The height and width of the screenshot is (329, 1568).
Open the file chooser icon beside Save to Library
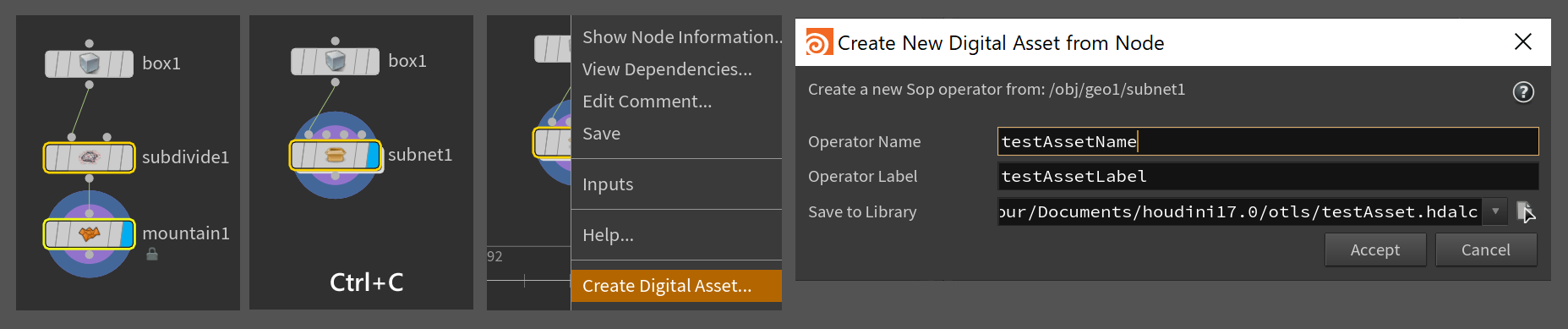tap(1525, 211)
